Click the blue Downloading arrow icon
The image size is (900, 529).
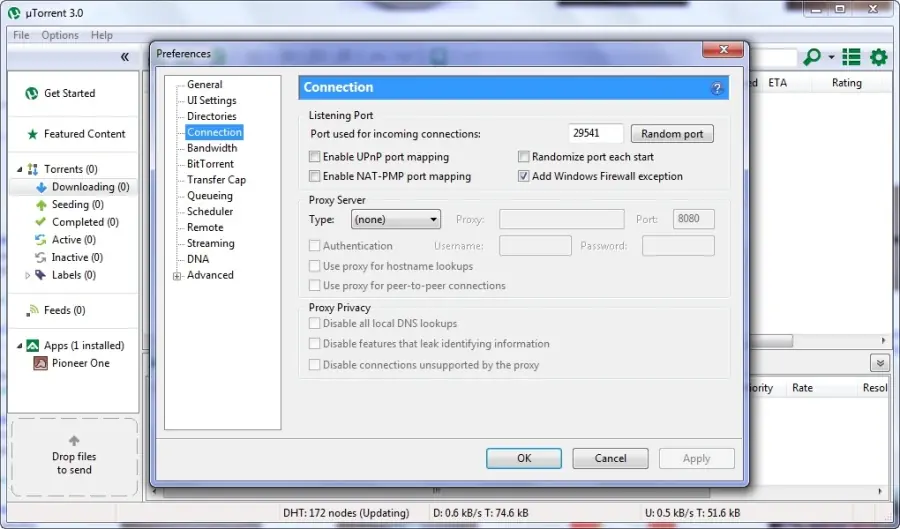tap(41, 187)
